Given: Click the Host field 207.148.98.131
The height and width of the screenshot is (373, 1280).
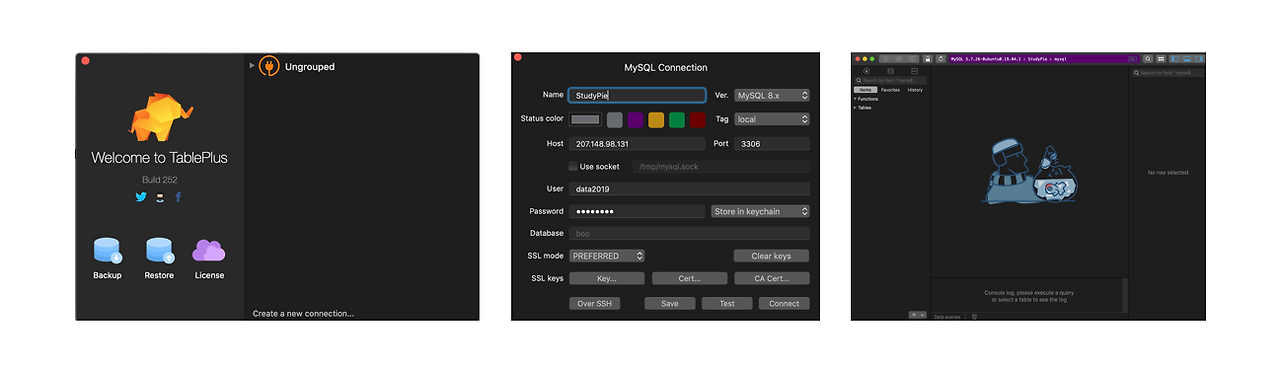Looking at the screenshot, I should pos(638,144).
